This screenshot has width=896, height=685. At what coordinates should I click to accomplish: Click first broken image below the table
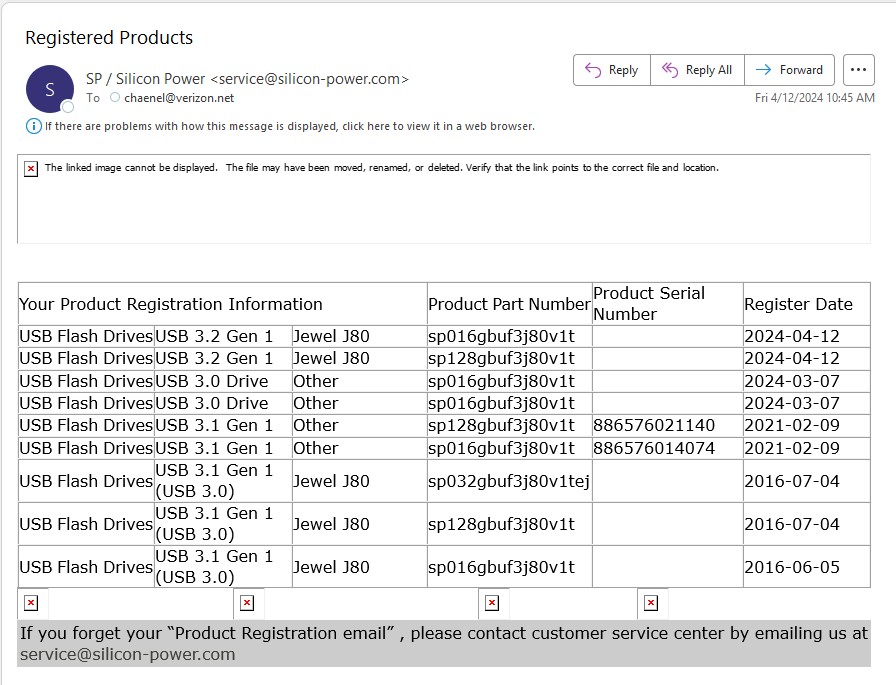(31, 603)
